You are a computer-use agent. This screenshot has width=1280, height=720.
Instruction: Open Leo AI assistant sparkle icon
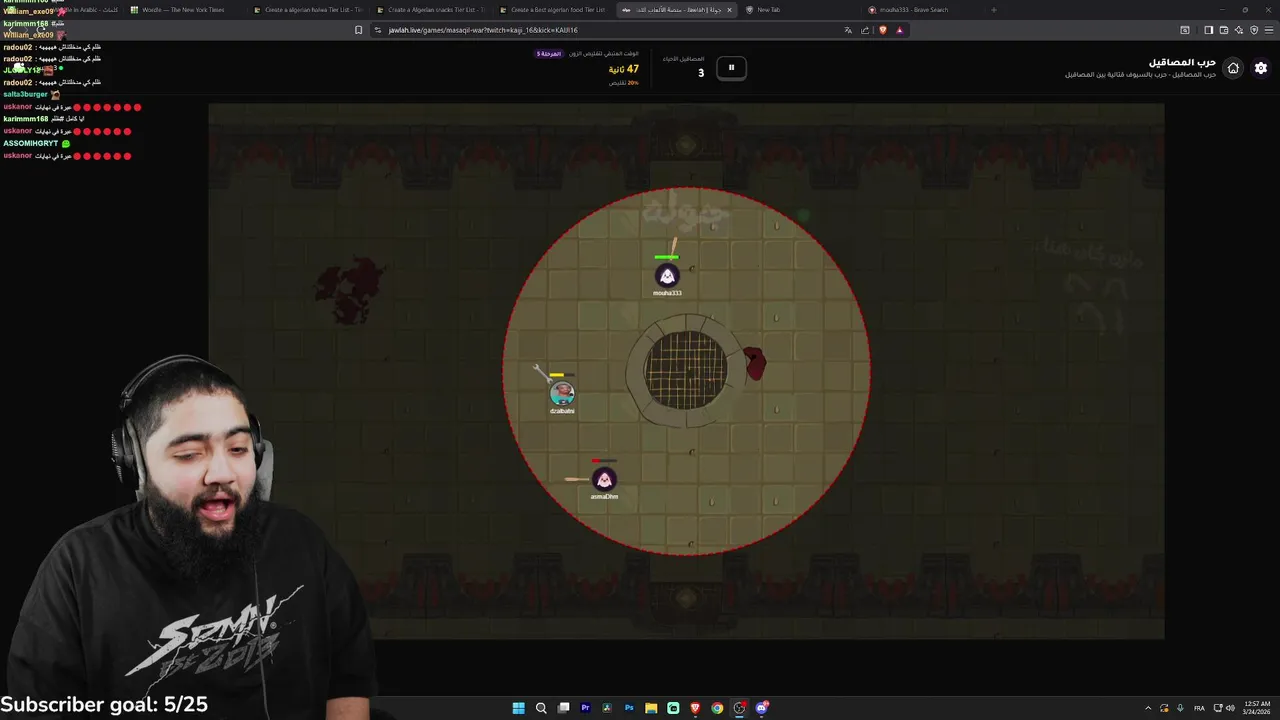click(1239, 30)
